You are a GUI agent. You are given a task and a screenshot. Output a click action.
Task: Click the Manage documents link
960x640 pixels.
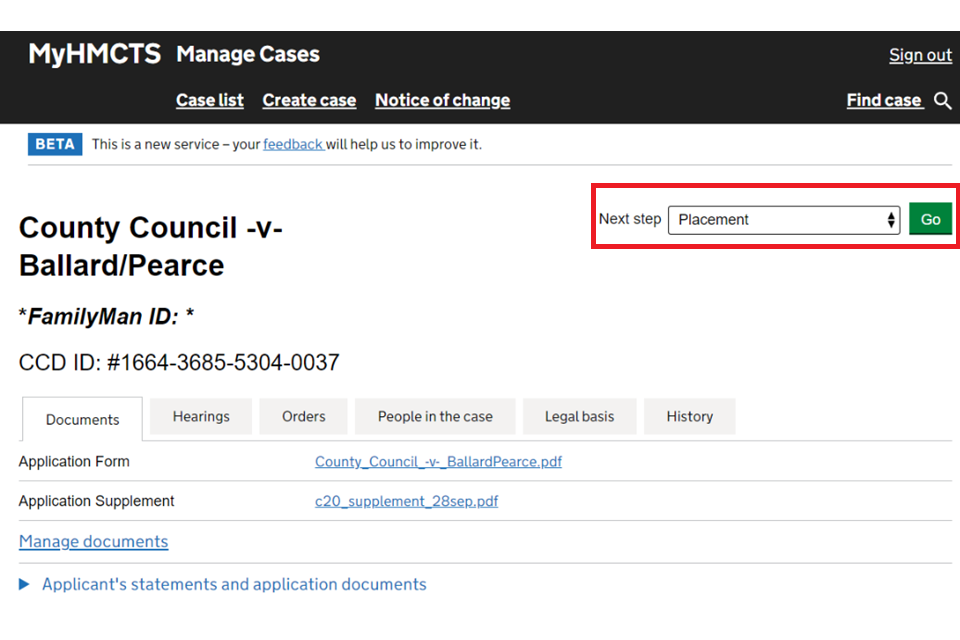coord(93,542)
